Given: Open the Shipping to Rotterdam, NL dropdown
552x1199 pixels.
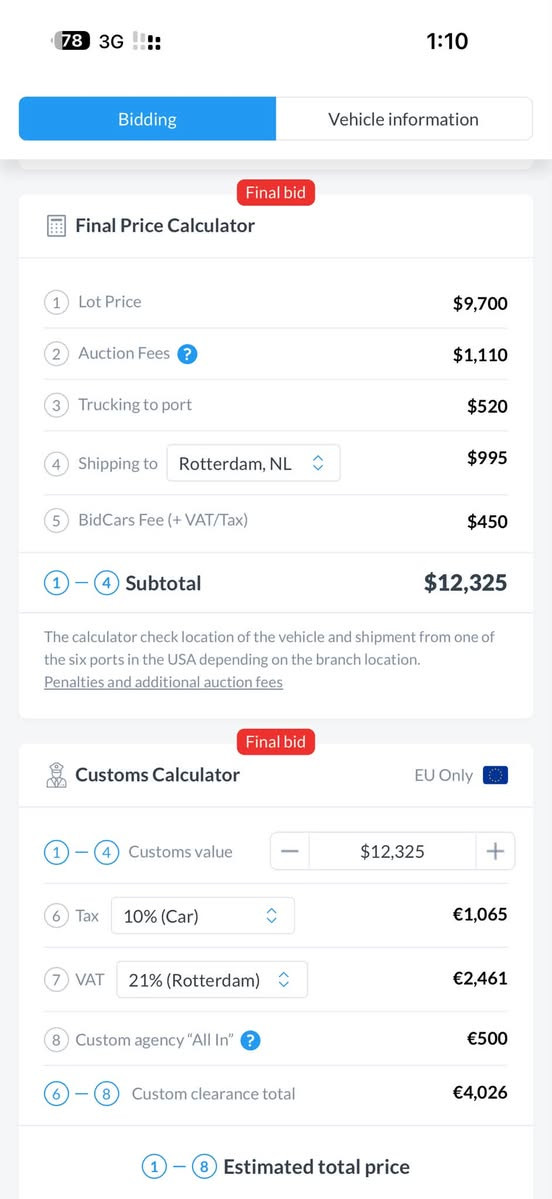Looking at the screenshot, I should point(254,463).
